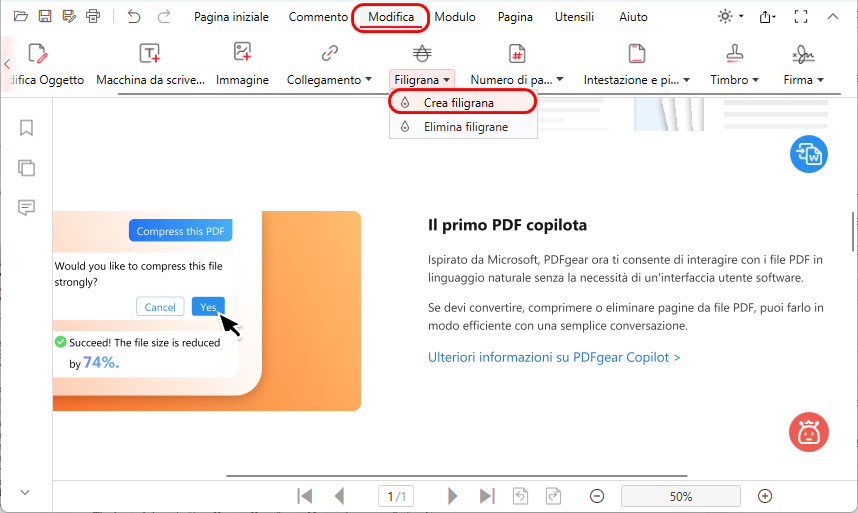Rotate page clockwise icon
The width and height of the screenshot is (858, 513).
click(554, 496)
